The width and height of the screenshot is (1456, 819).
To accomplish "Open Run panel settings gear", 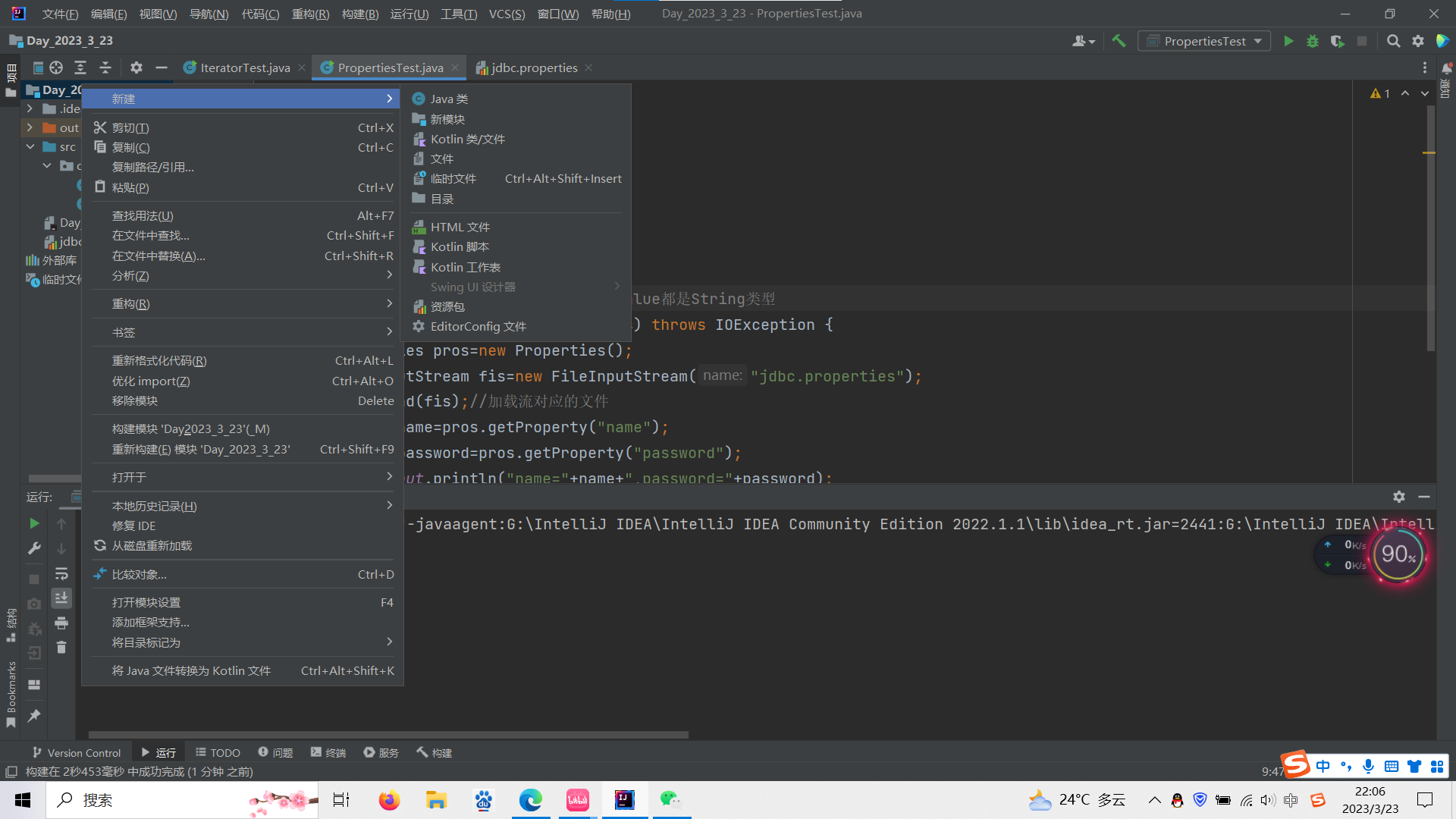I will click(x=1399, y=497).
